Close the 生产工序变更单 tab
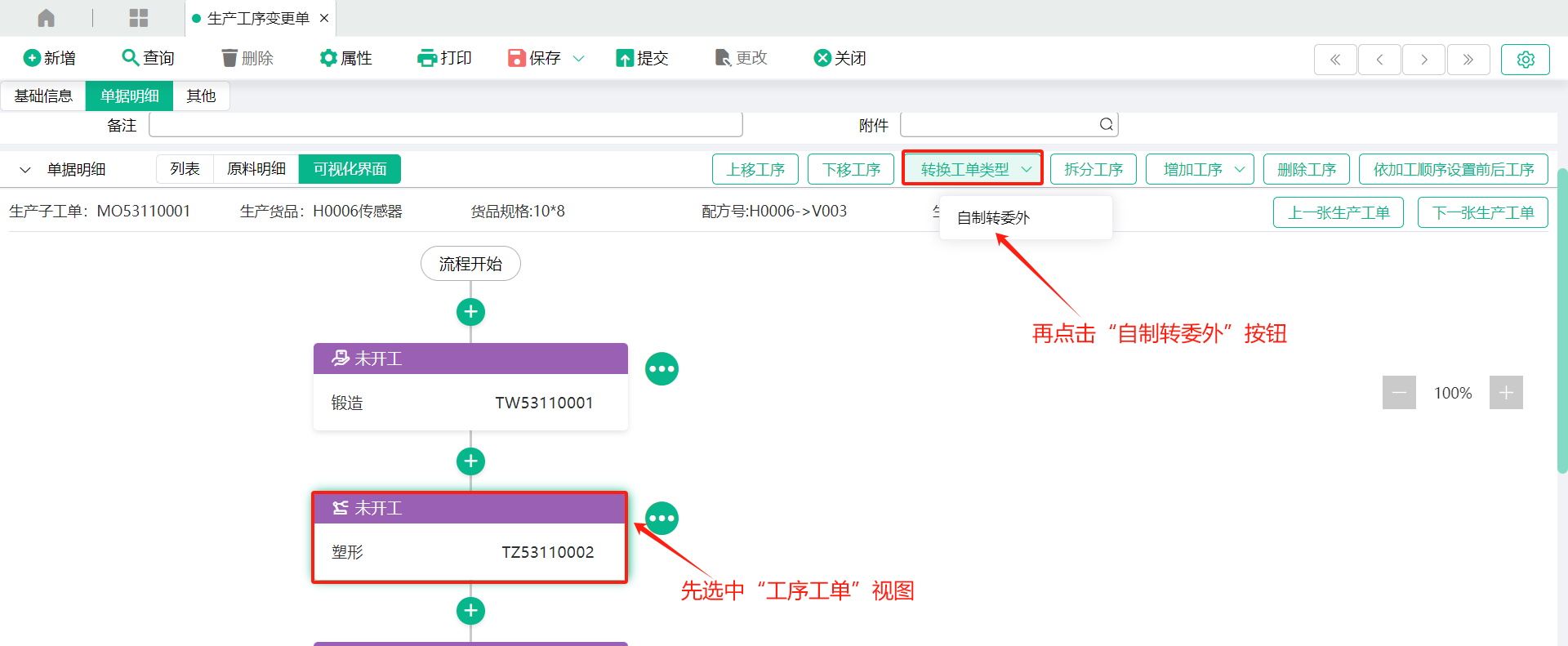Image resolution: width=1568 pixels, height=646 pixels. [324, 18]
